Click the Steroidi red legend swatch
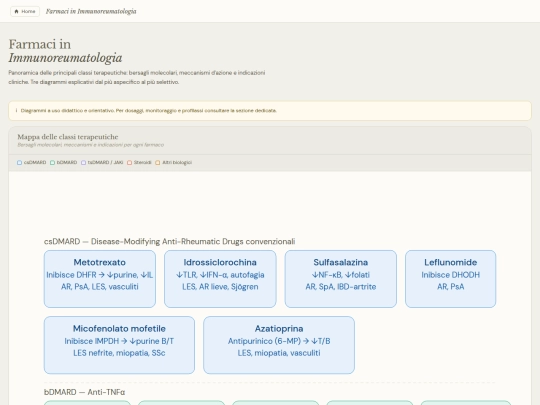The image size is (540, 405). click(x=129, y=163)
